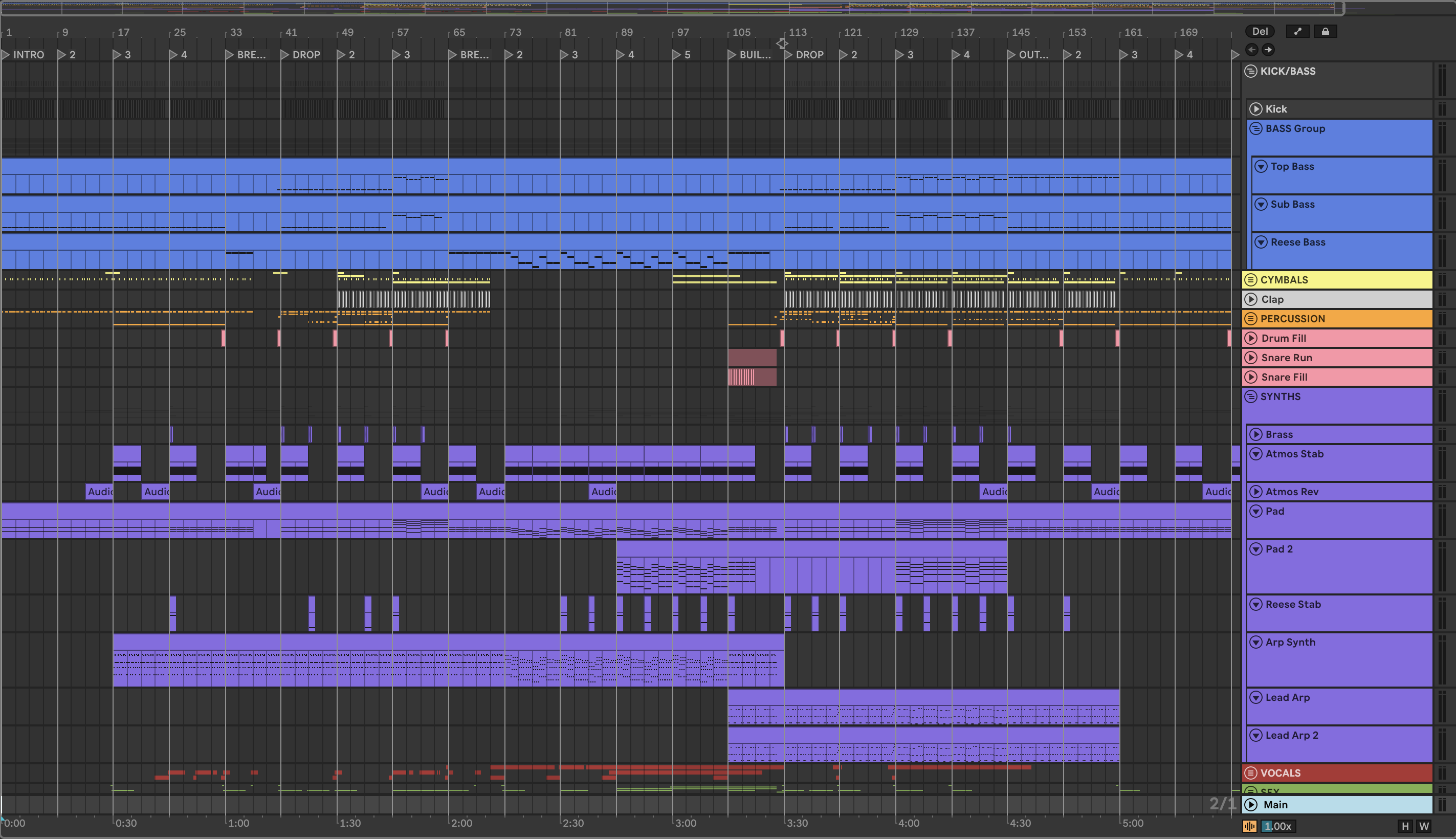
Task: Click the next locator arrow
Action: (1268, 50)
